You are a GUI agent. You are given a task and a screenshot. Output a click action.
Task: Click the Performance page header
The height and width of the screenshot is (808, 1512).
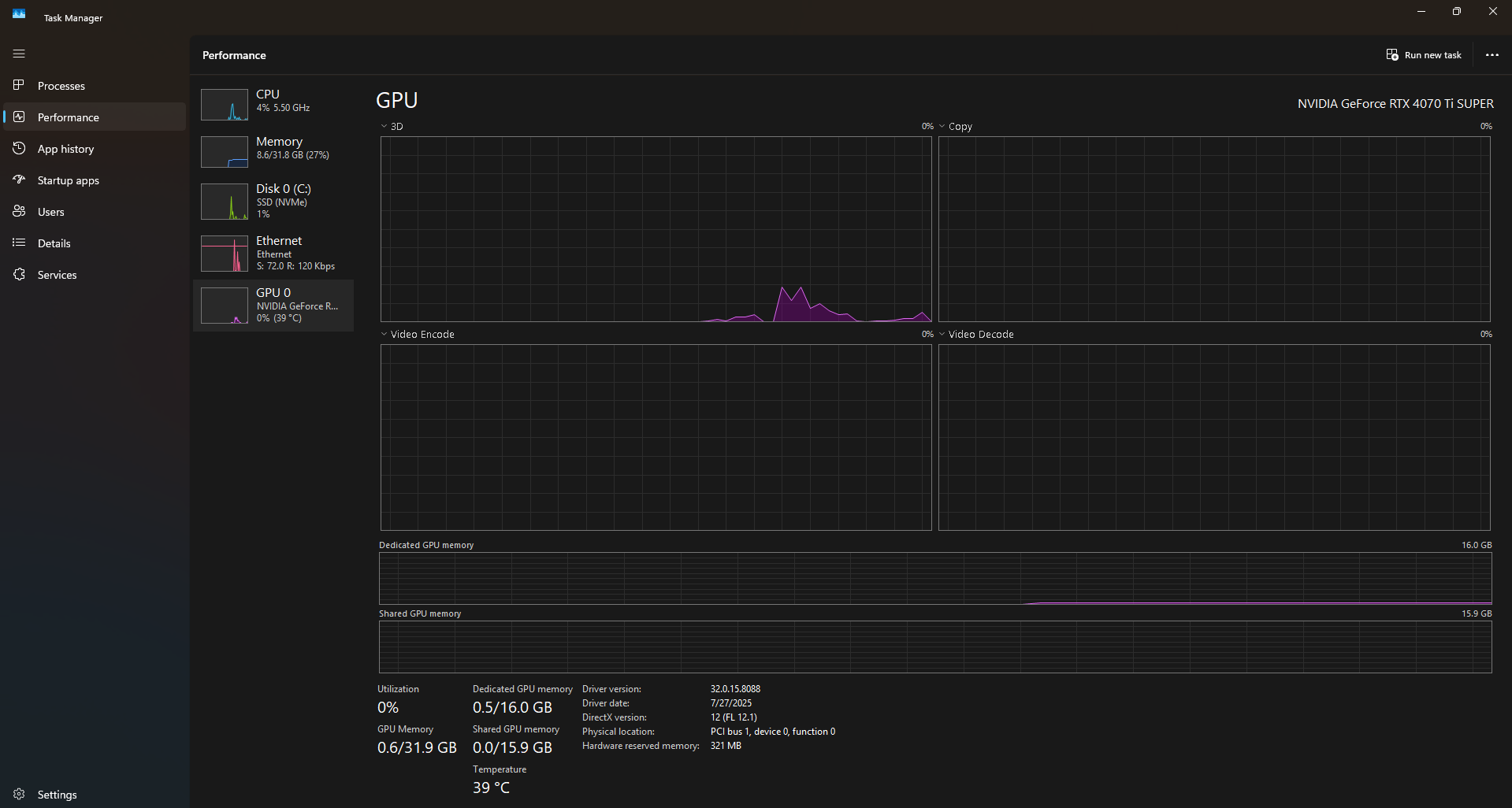pos(234,55)
